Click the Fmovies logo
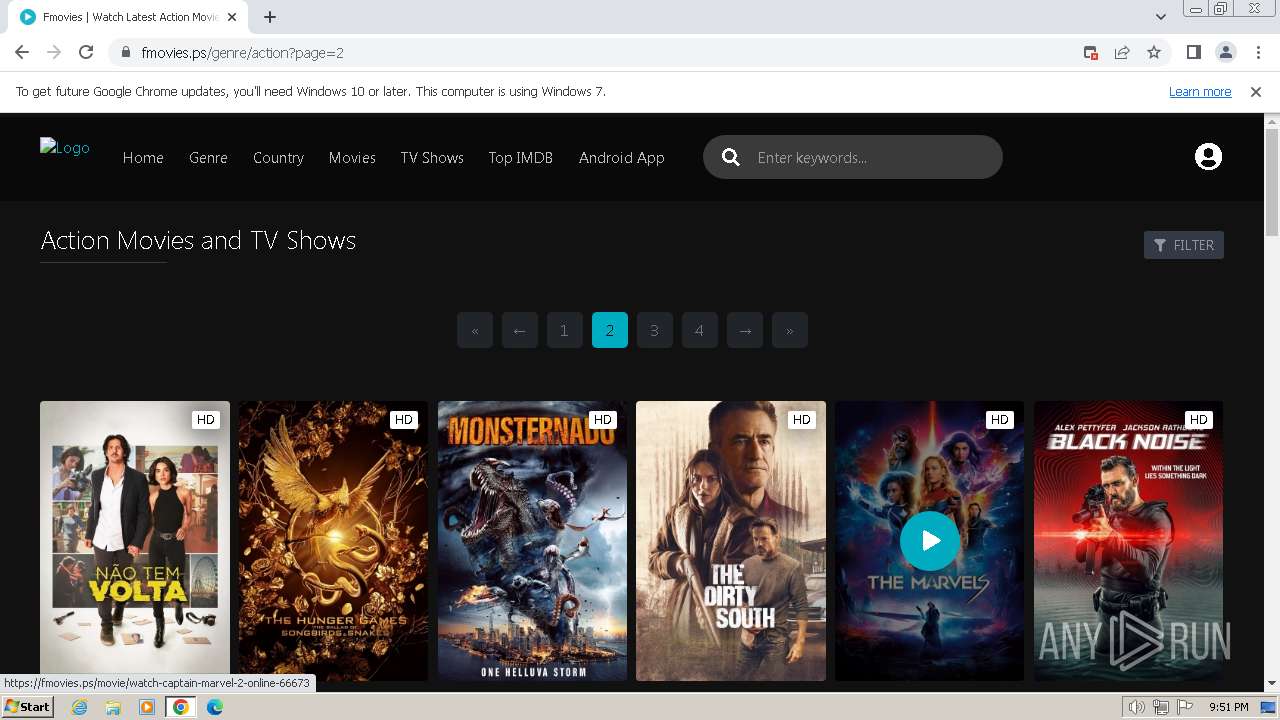Viewport: 1280px width, 720px height. pyautogui.click(x=65, y=148)
